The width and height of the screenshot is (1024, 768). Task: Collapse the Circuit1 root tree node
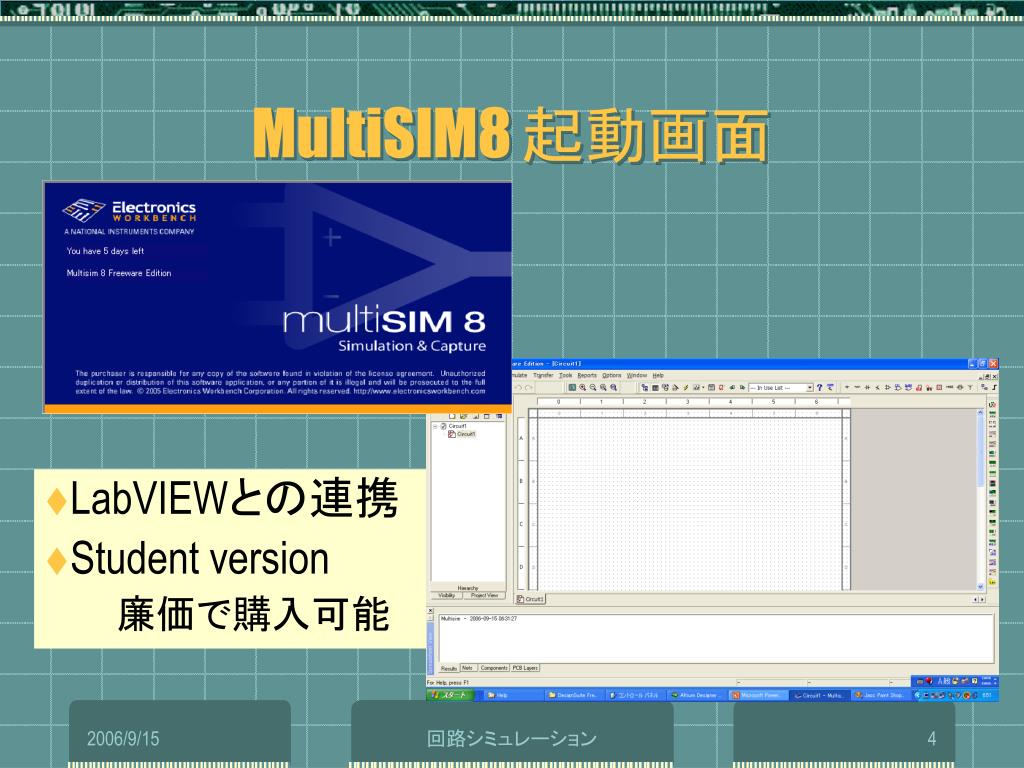(x=435, y=426)
